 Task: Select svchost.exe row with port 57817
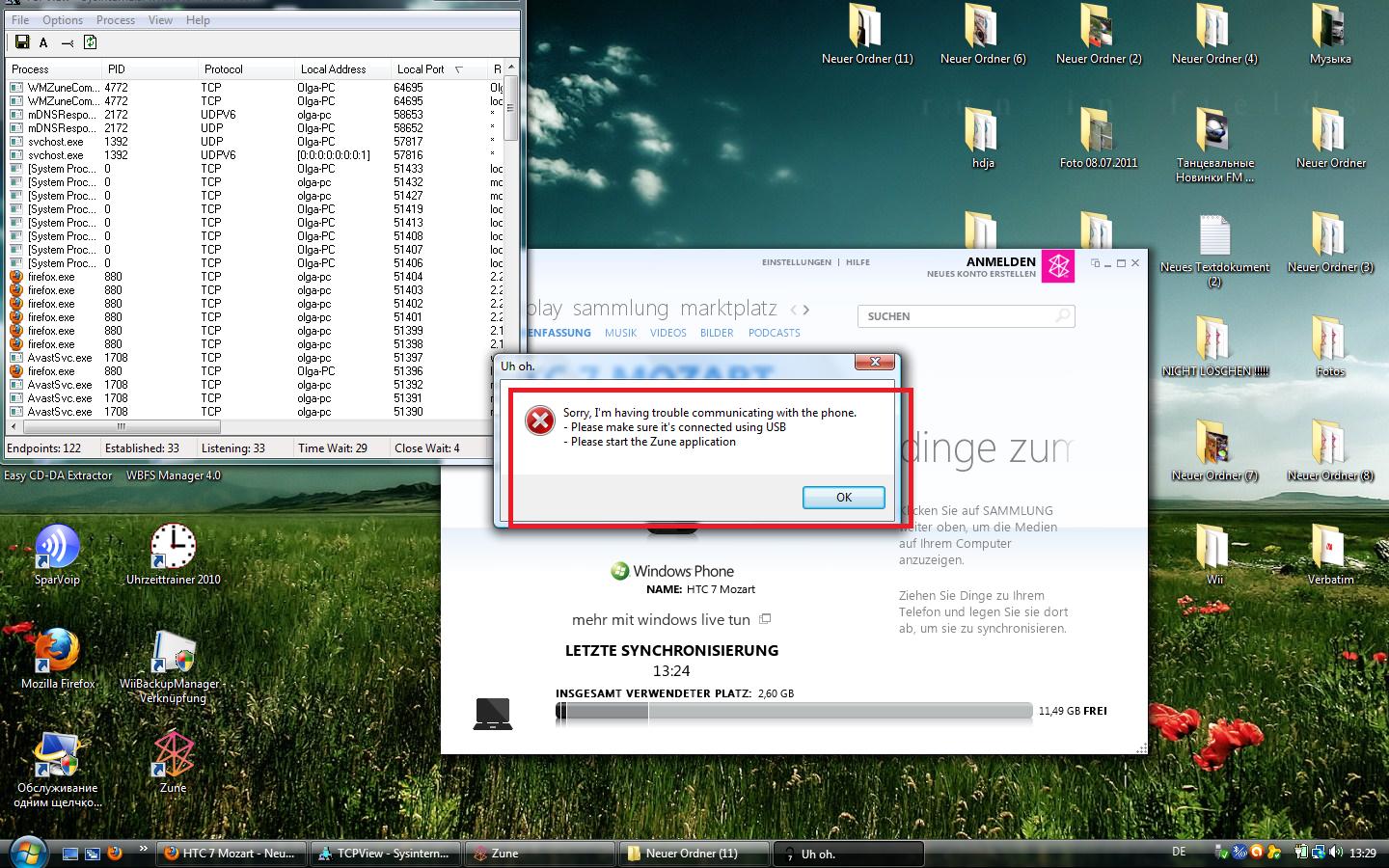click(x=256, y=142)
